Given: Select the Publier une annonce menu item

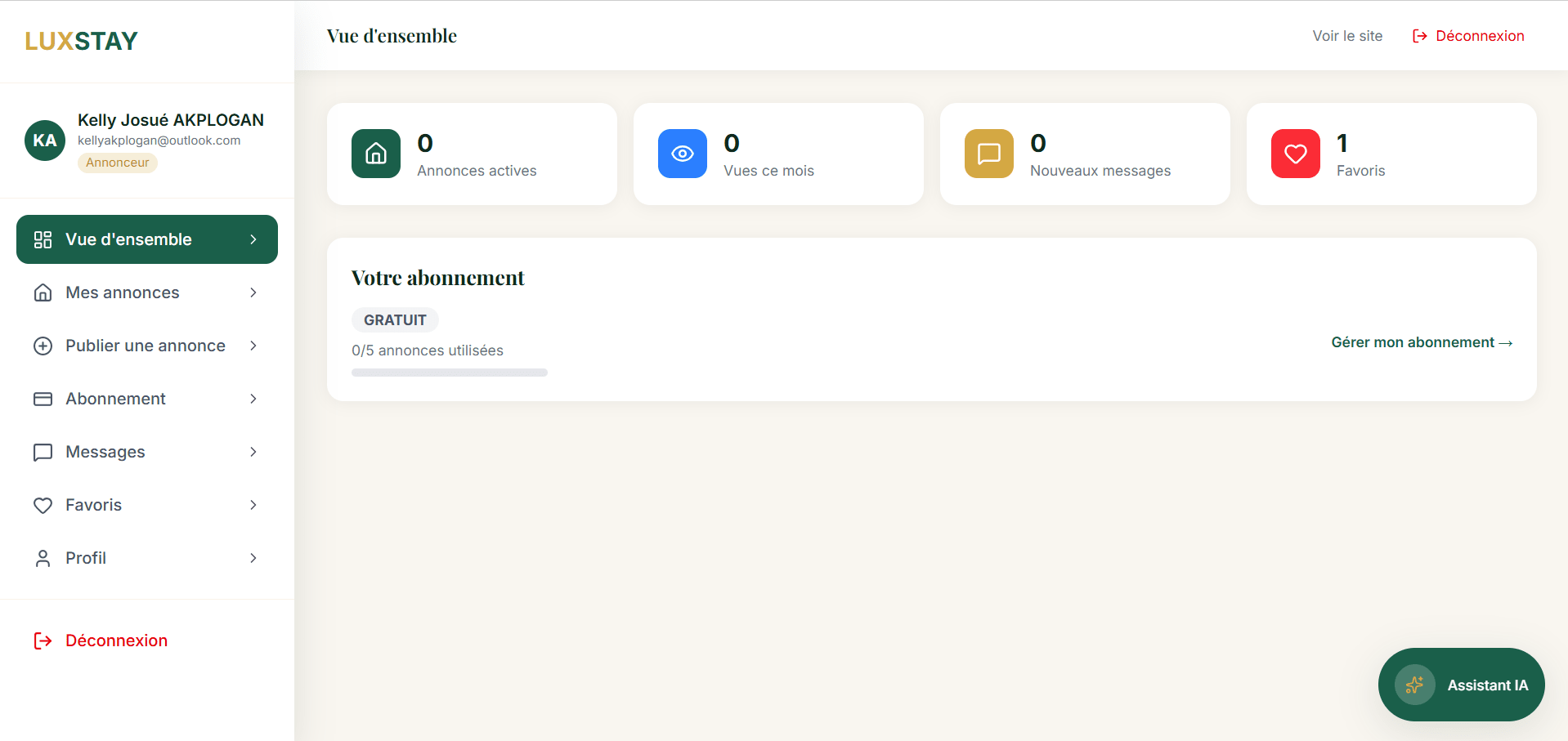Looking at the screenshot, I should [147, 346].
